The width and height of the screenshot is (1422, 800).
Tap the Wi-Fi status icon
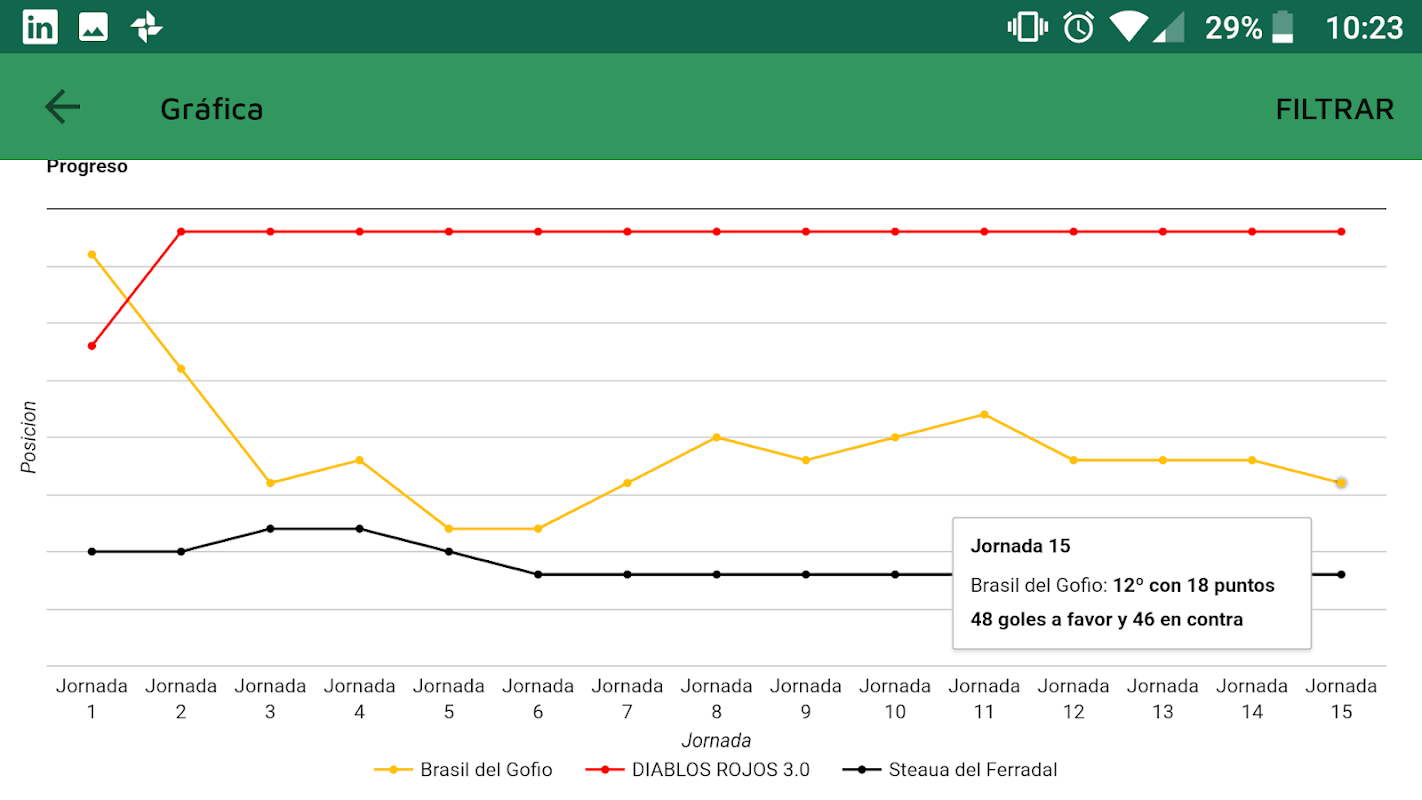click(x=1128, y=27)
